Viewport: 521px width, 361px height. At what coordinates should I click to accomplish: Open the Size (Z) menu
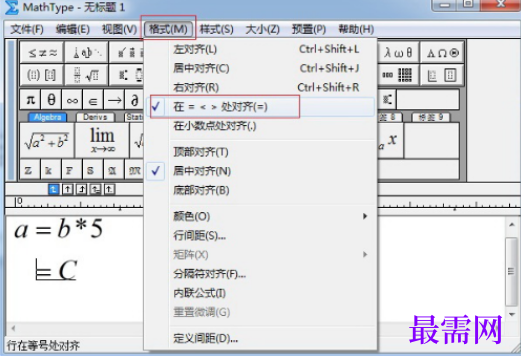(x=262, y=29)
